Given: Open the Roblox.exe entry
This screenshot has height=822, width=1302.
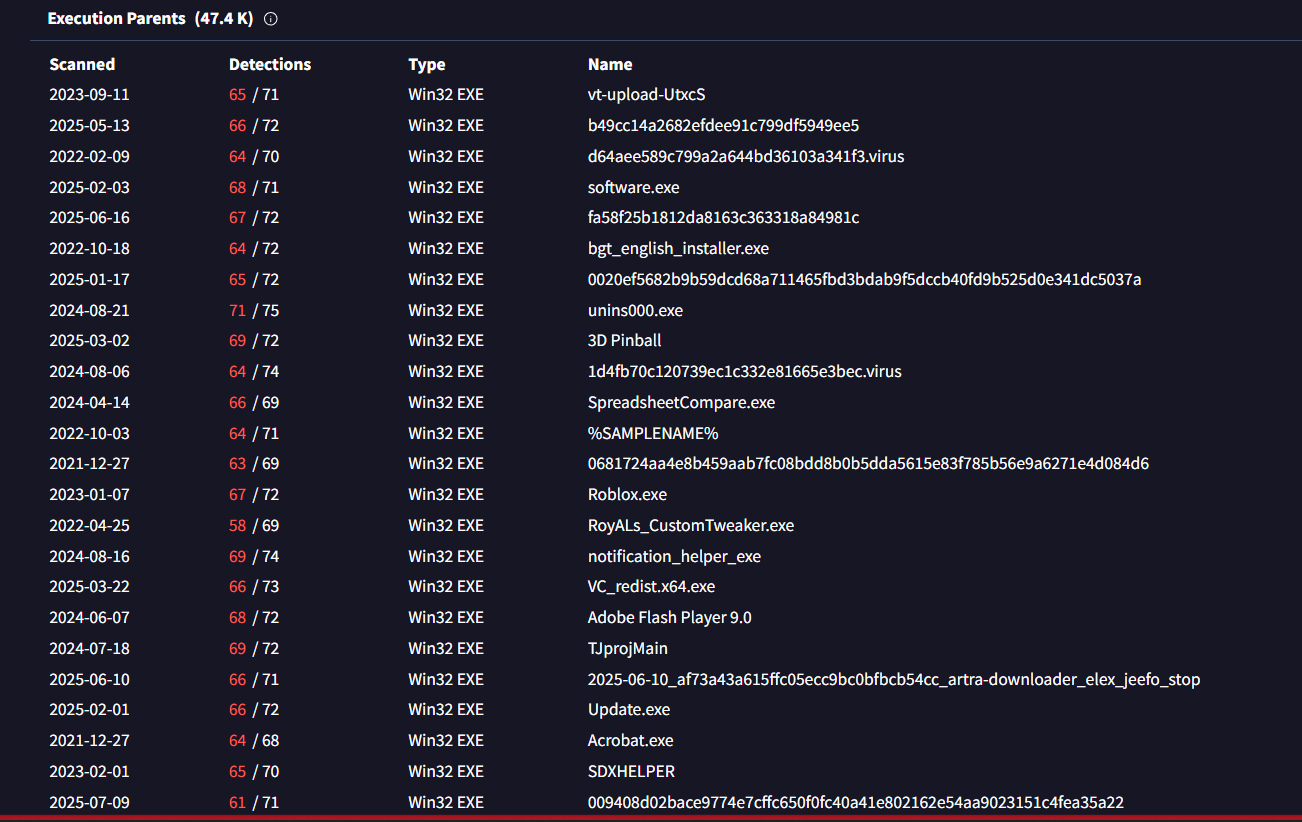Looking at the screenshot, I should tap(627, 495).
